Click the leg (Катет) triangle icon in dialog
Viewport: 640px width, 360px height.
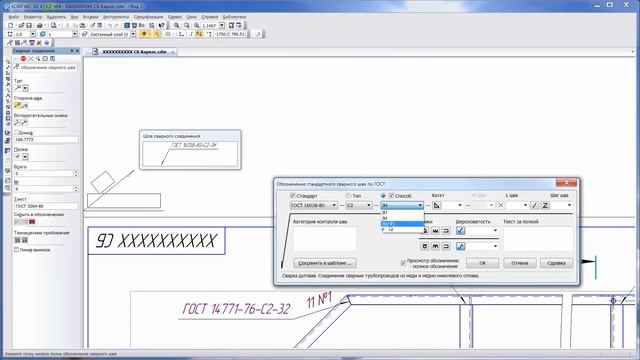436,205
